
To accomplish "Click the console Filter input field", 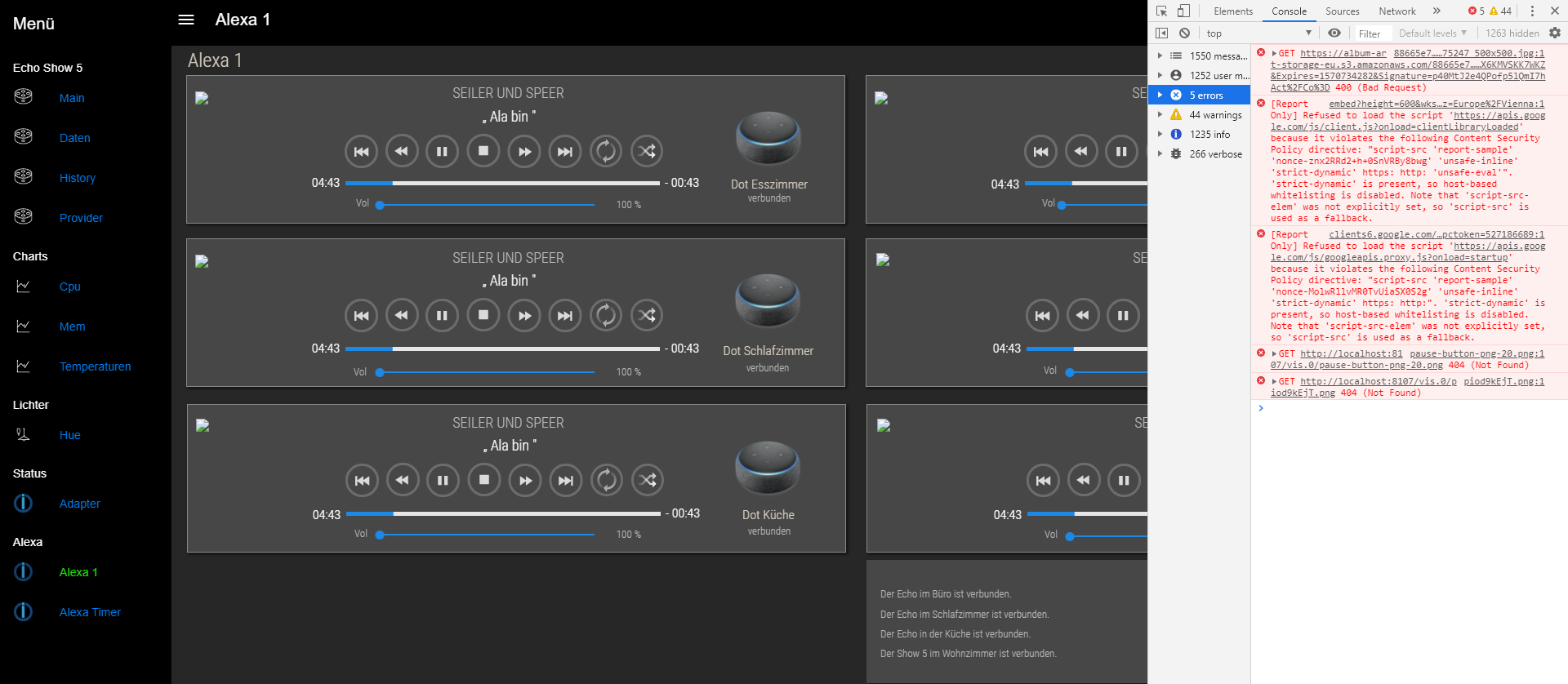I will (1372, 33).
